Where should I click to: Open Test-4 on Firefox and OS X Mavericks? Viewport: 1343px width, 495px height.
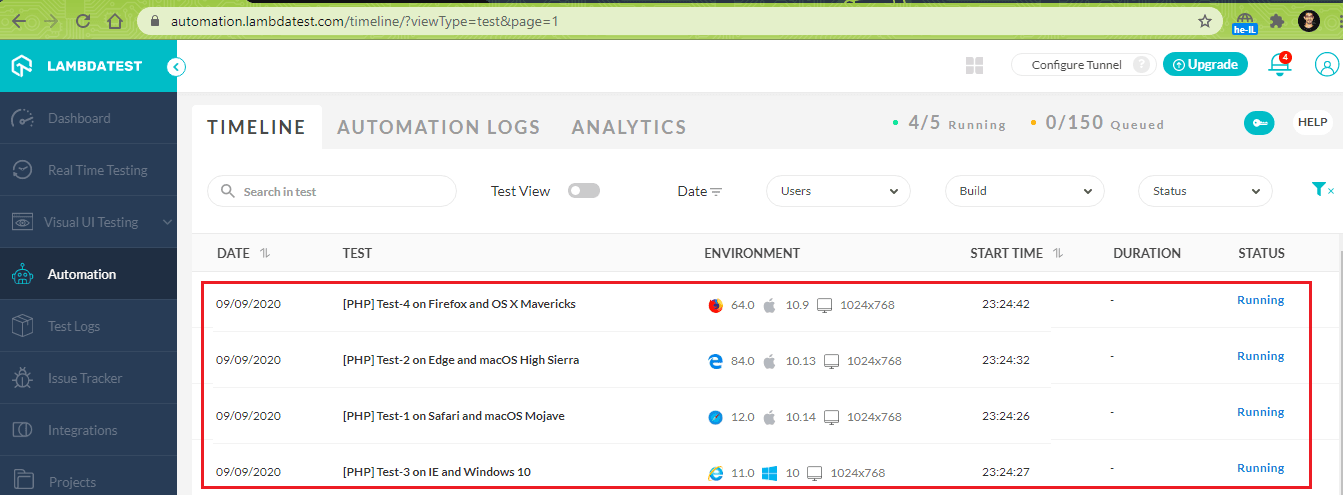459,304
